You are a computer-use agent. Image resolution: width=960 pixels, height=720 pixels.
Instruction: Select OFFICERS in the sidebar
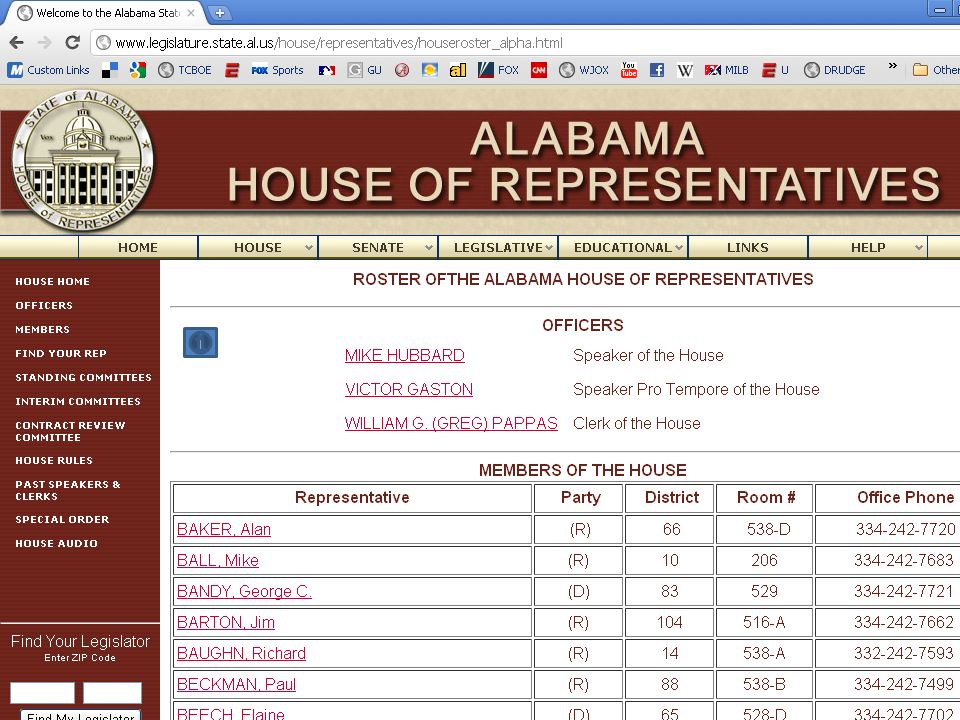(x=44, y=306)
